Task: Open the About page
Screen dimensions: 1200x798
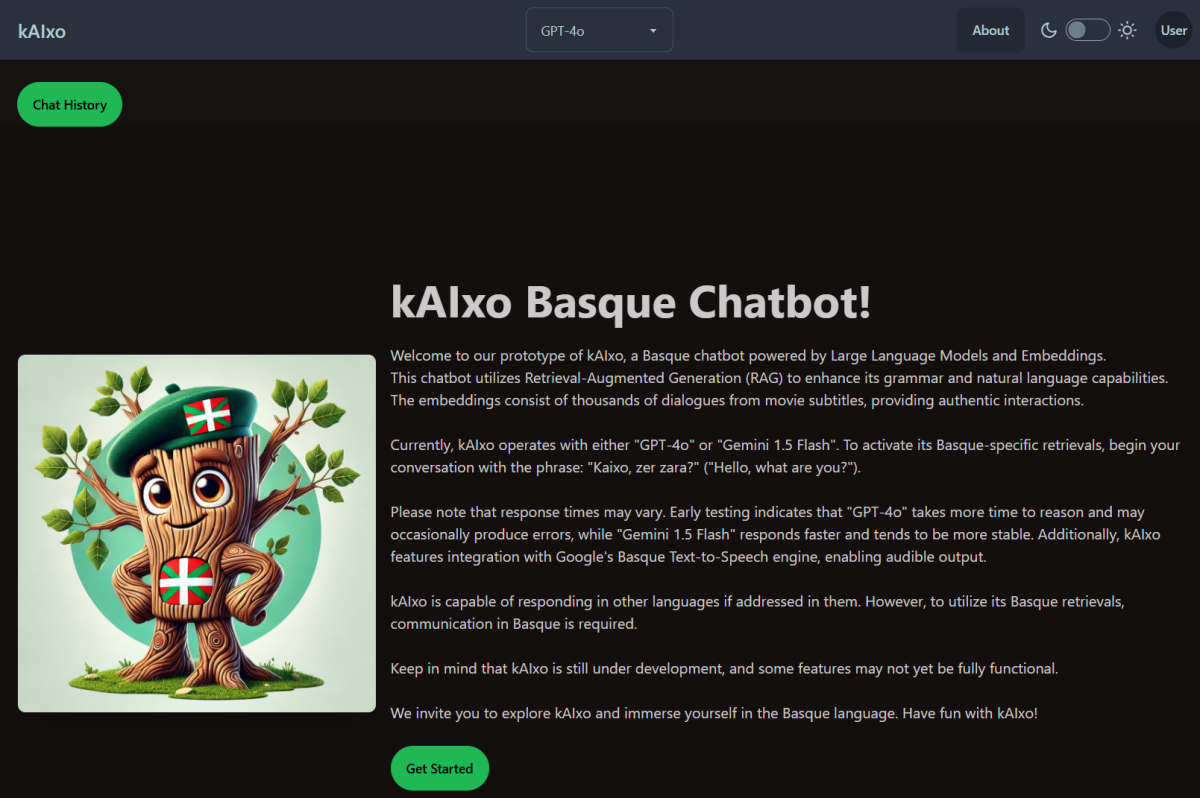Action: click(x=991, y=30)
